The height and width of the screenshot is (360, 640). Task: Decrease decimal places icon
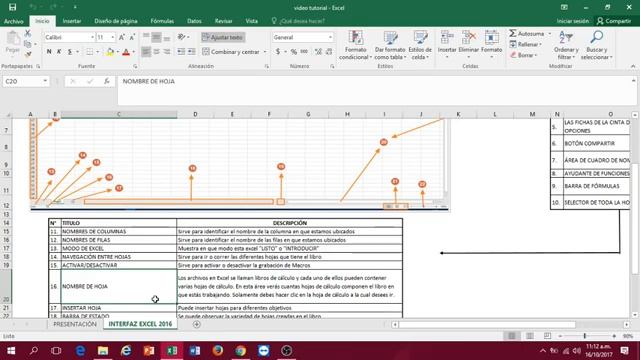(329, 52)
